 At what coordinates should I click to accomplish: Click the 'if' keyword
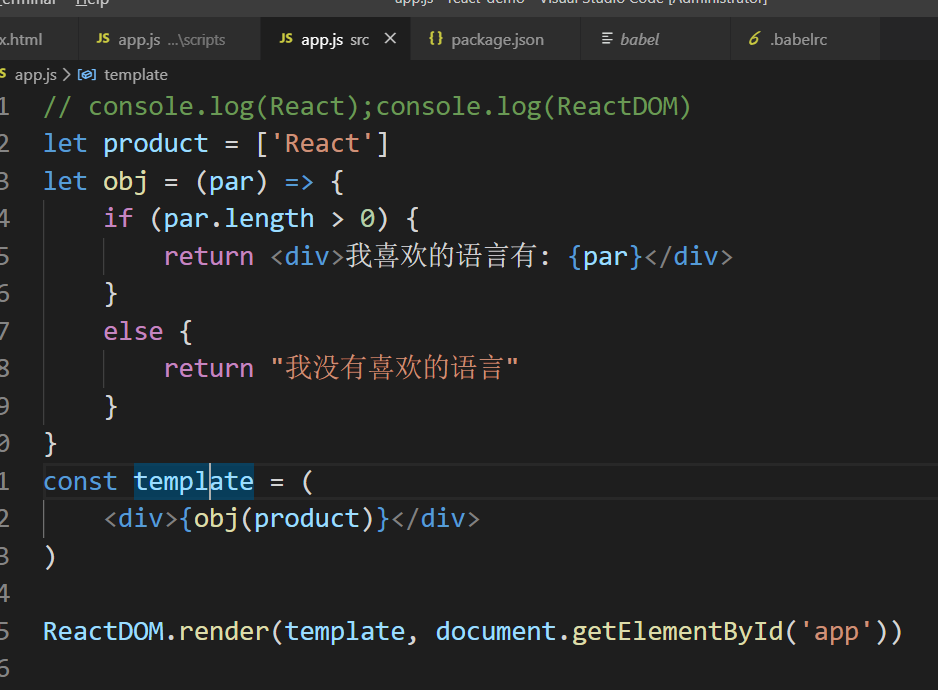click(118, 218)
